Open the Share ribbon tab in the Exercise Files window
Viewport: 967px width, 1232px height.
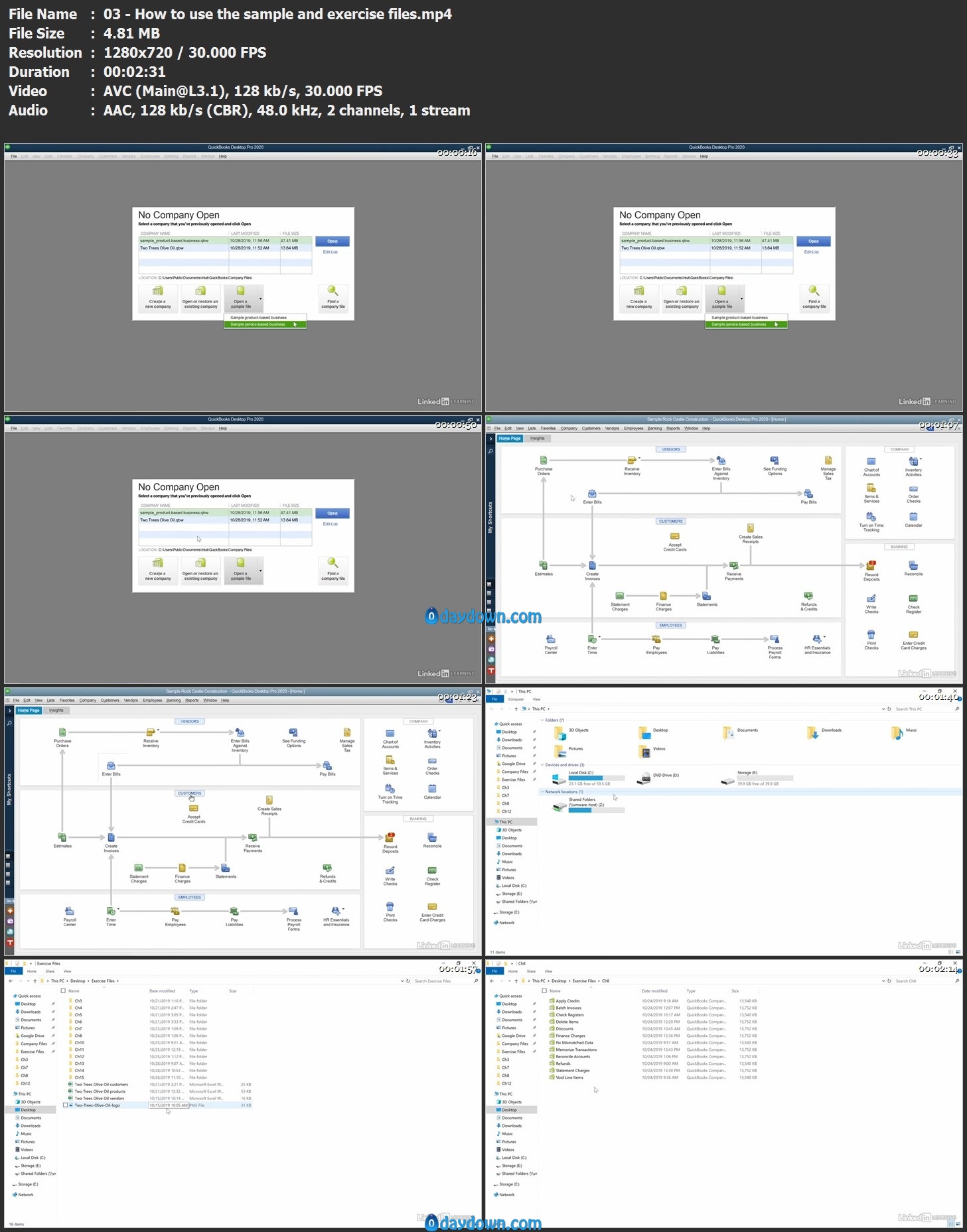click(50, 971)
